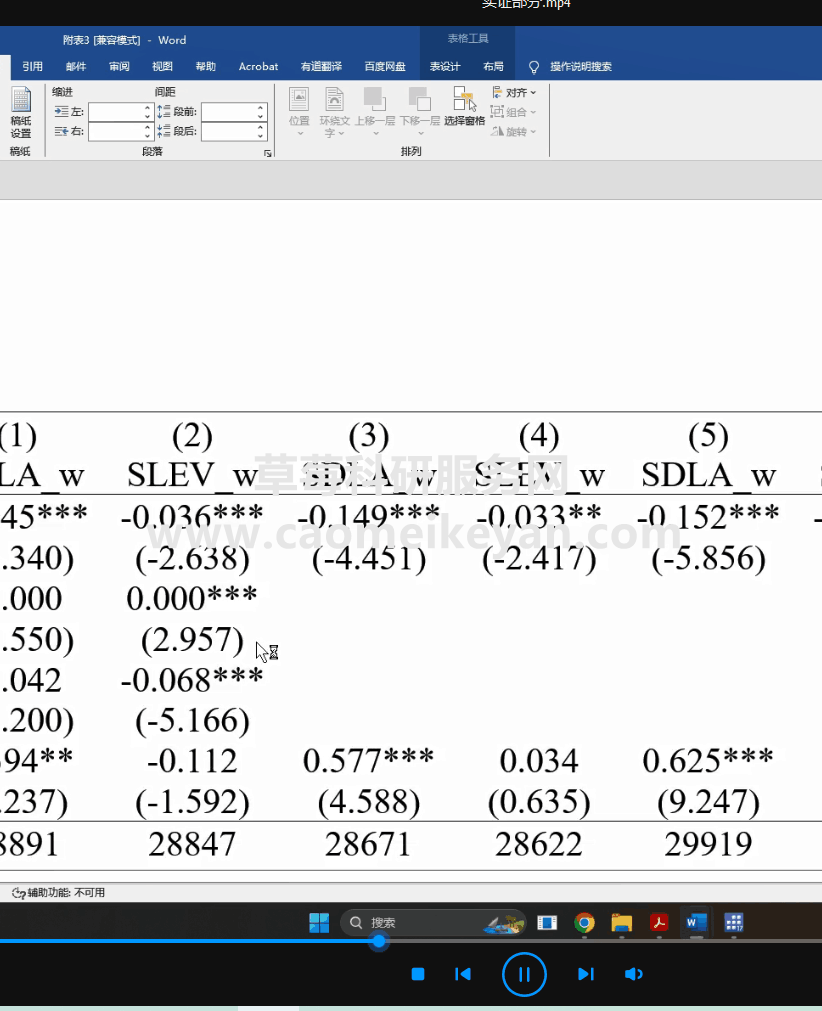Switch to the 邮件 mailings tab

(x=75, y=66)
